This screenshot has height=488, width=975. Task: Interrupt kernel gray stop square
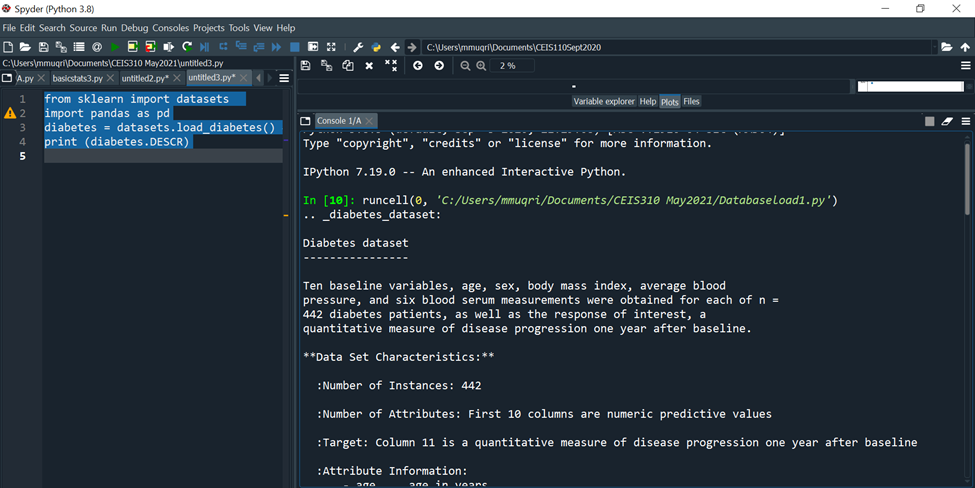point(930,121)
